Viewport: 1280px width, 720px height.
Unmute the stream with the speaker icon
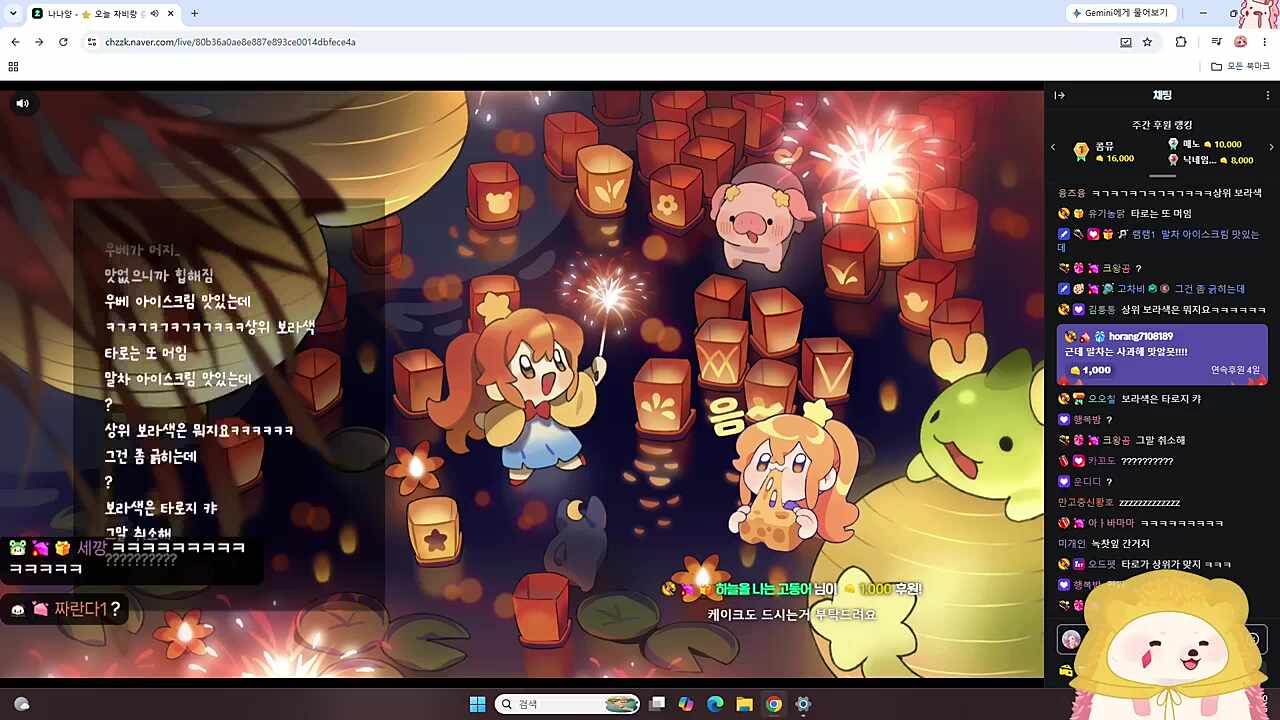(23, 103)
